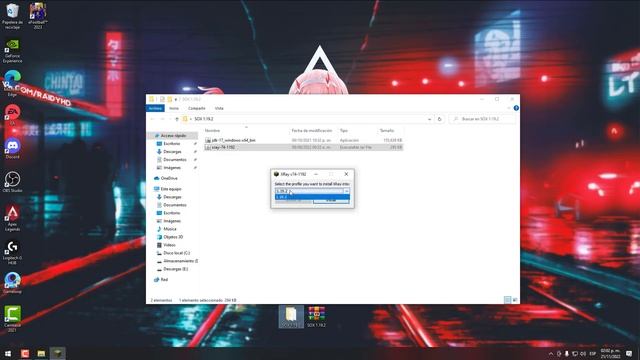Screen dimensions: 640x360
Task: Click the Windows Start button
Action: 8,353
